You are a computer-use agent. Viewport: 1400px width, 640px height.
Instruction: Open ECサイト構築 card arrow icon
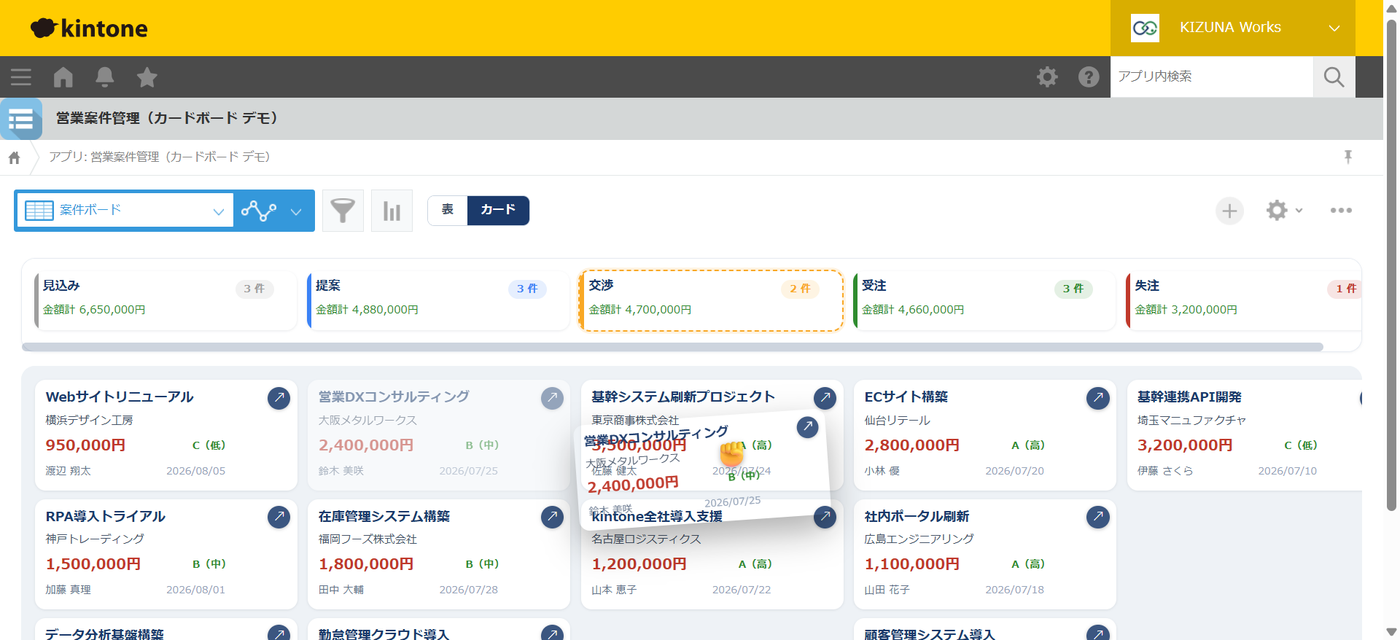click(1098, 398)
